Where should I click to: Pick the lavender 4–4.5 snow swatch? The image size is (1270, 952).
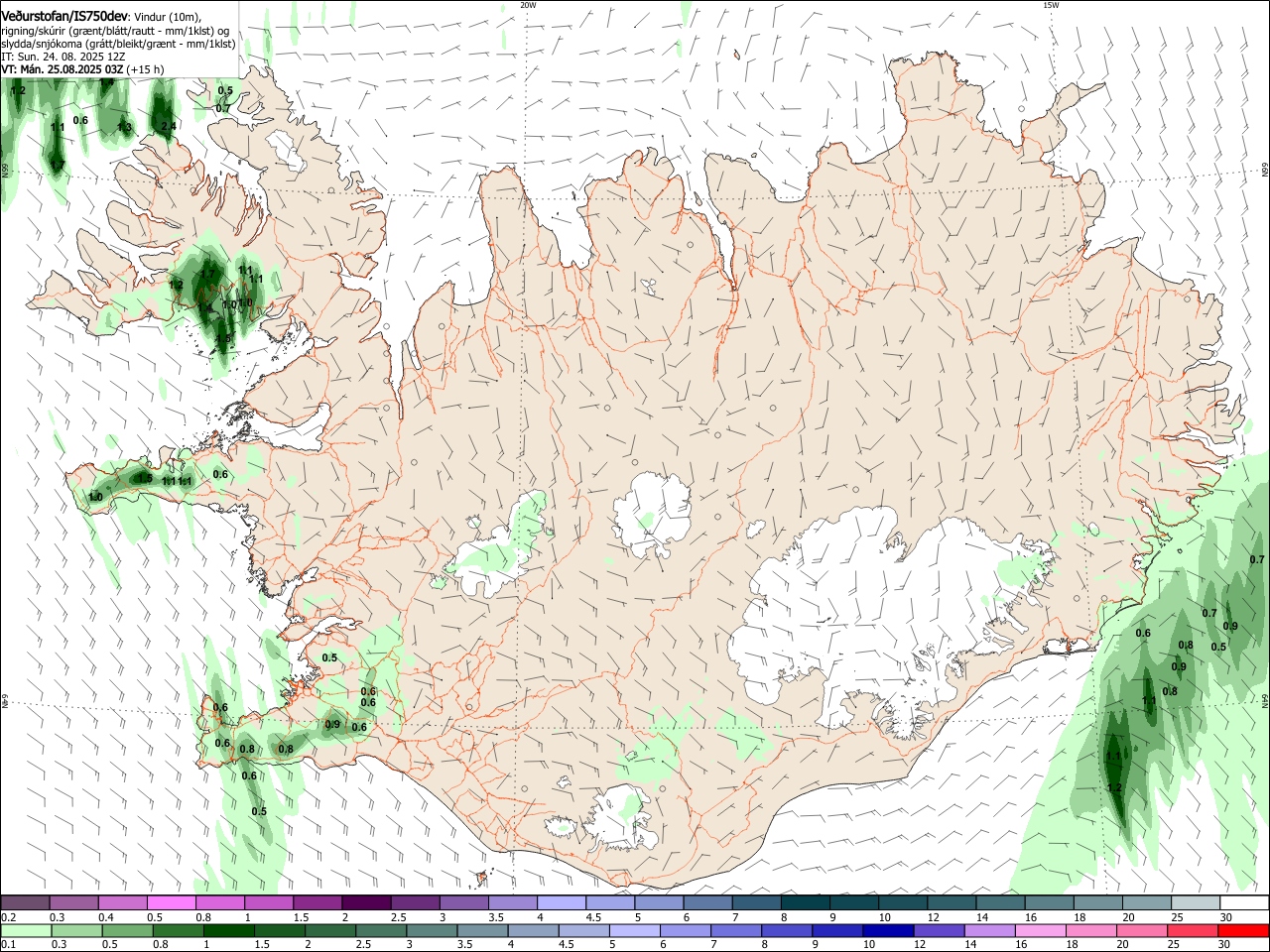pos(561,903)
